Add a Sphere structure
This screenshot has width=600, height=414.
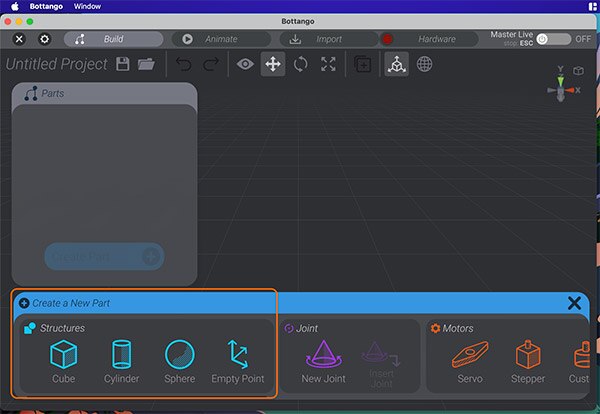coord(179,358)
